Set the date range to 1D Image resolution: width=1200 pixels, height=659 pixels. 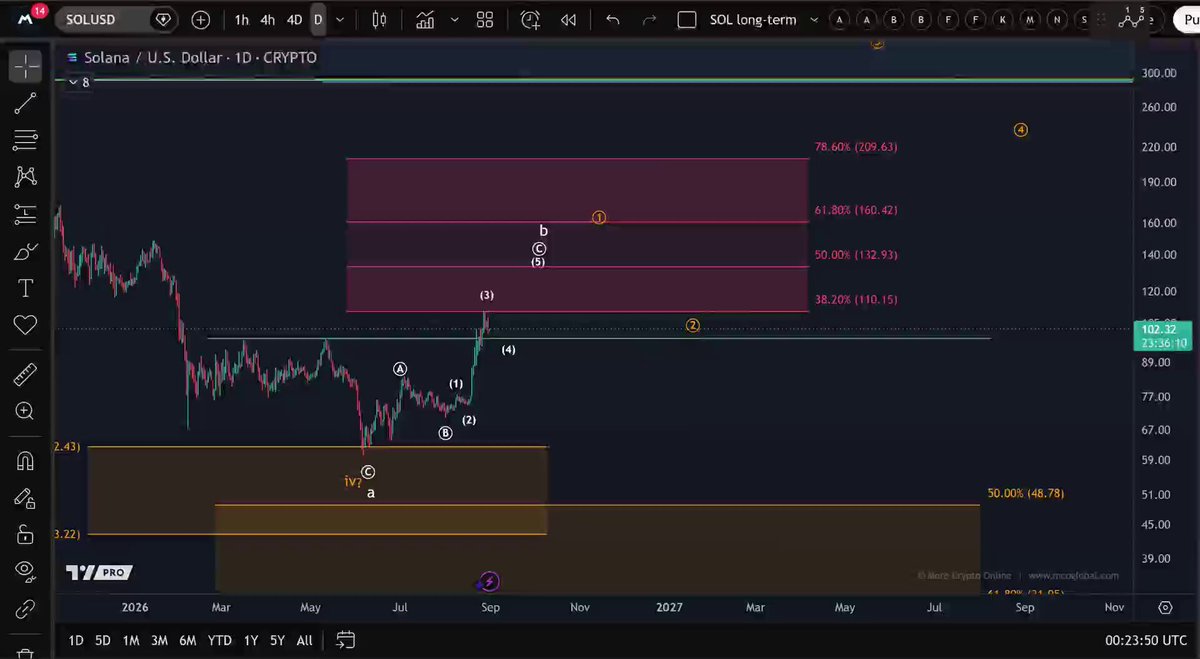click(76, 640)
